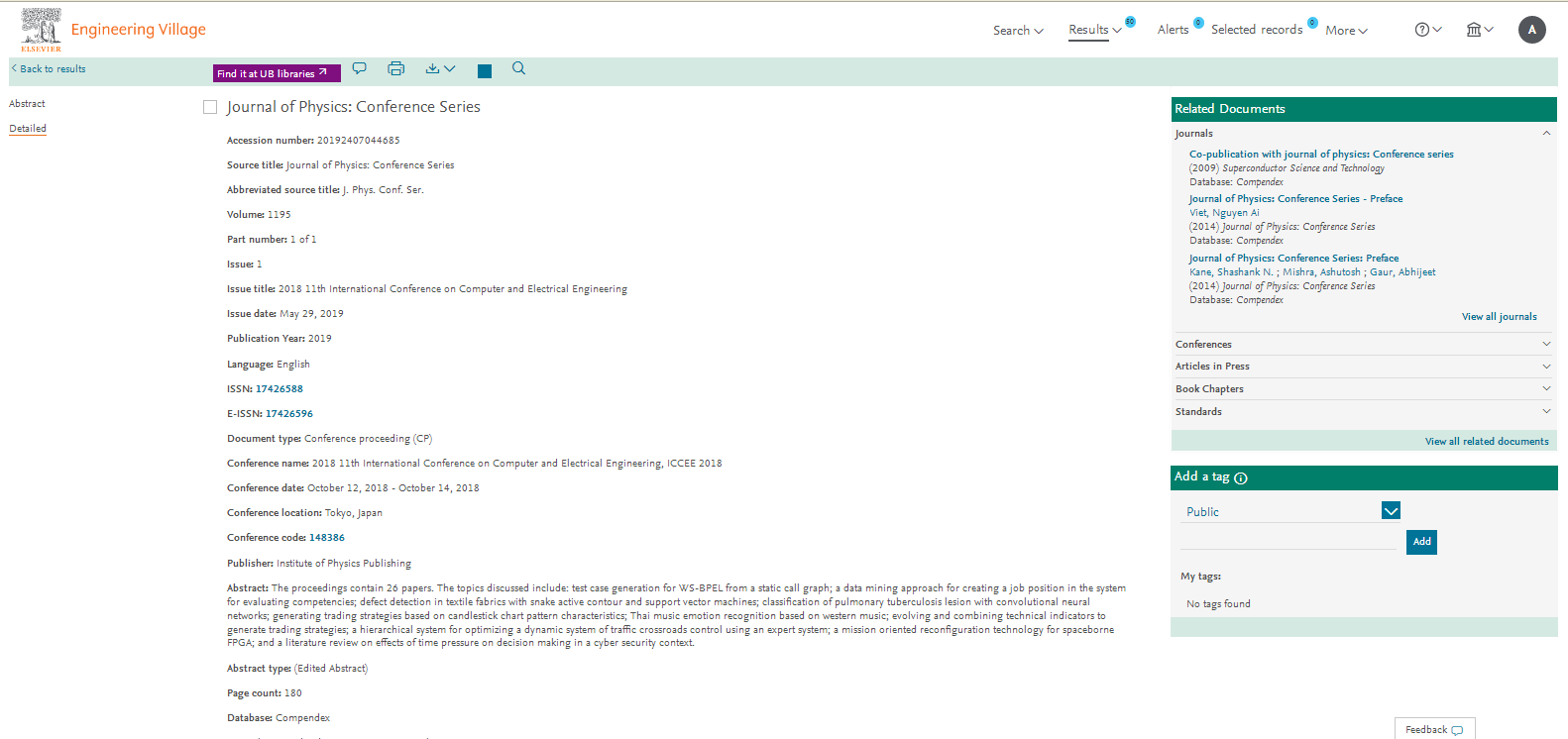Image resolution: width=1568 pixels, height=739 pixels.
Task: Click the 'No tags found' text
Action: coord(1218,604)
